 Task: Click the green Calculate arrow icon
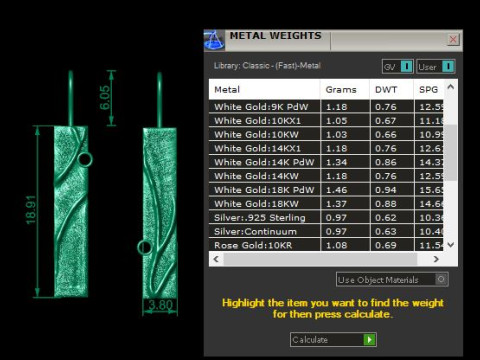[369, 340]
